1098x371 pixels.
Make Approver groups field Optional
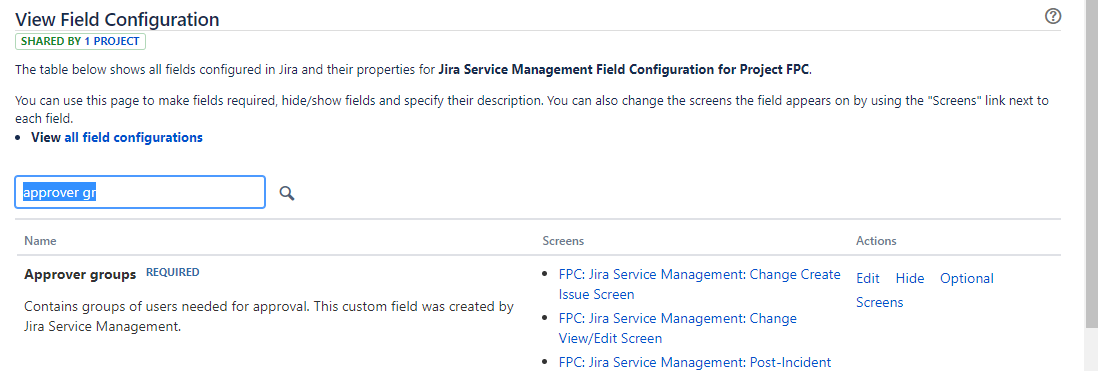click(966, 279)
